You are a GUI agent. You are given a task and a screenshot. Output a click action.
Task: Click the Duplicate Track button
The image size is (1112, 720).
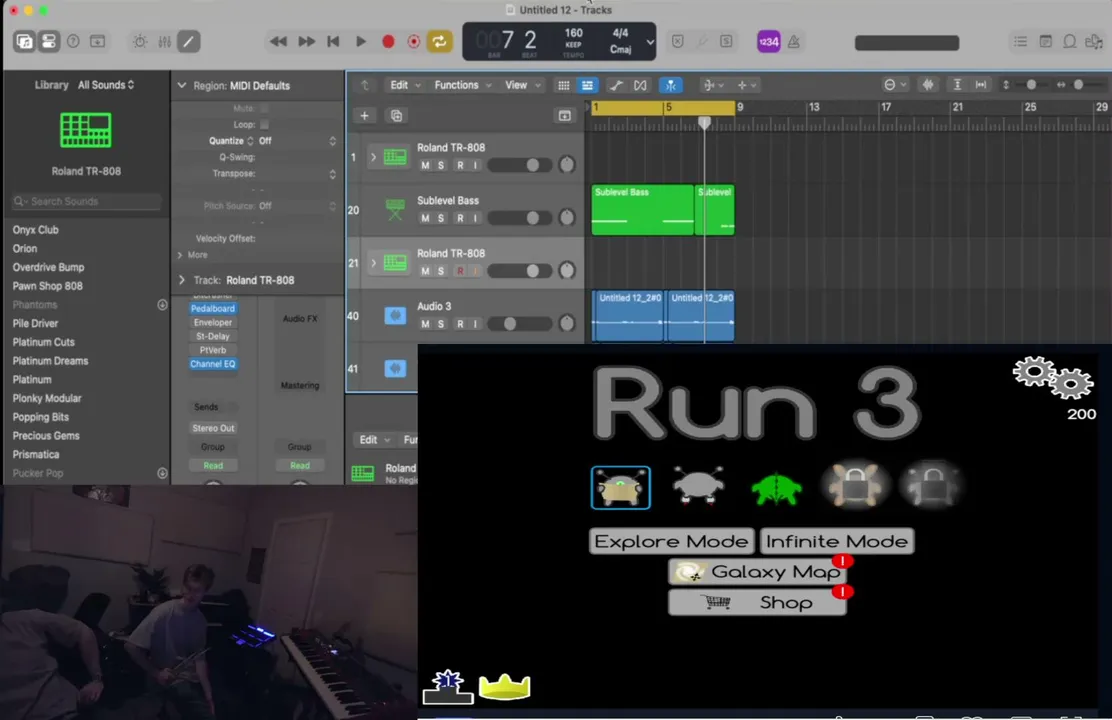pyautogui.click(x=396, y=116)
